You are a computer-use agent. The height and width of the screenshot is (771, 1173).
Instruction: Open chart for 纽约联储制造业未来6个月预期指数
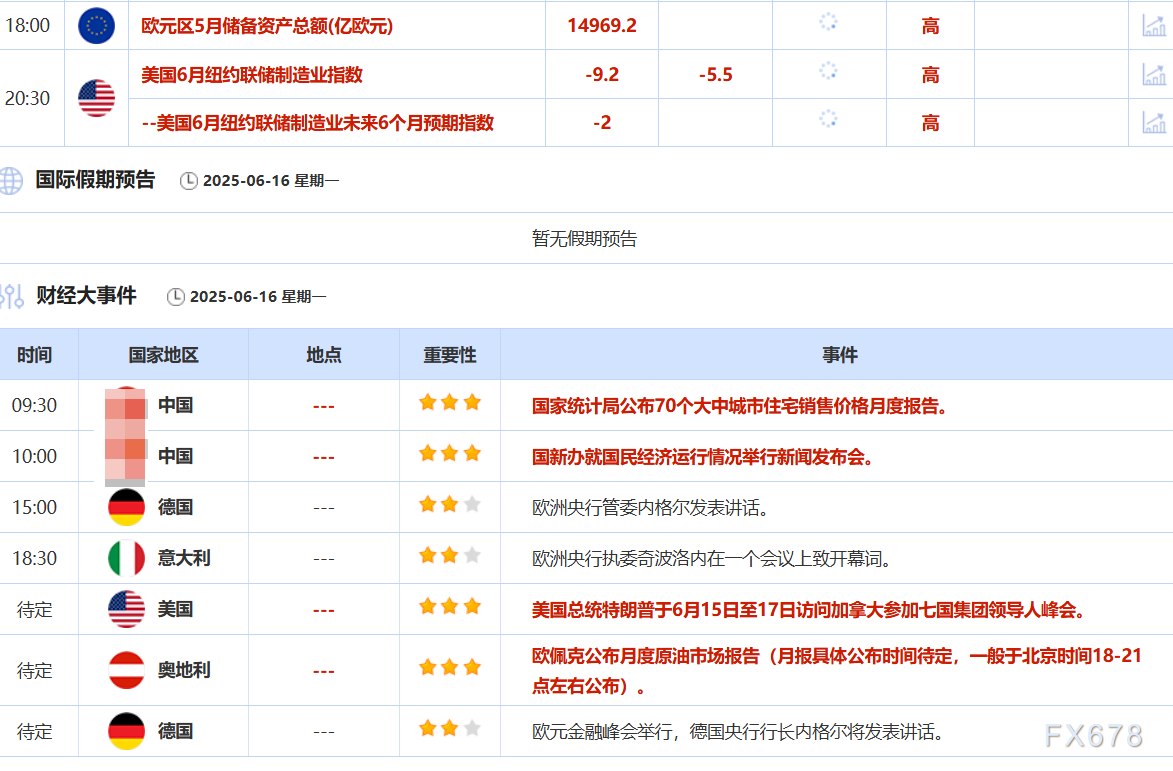click(1155, 121)
